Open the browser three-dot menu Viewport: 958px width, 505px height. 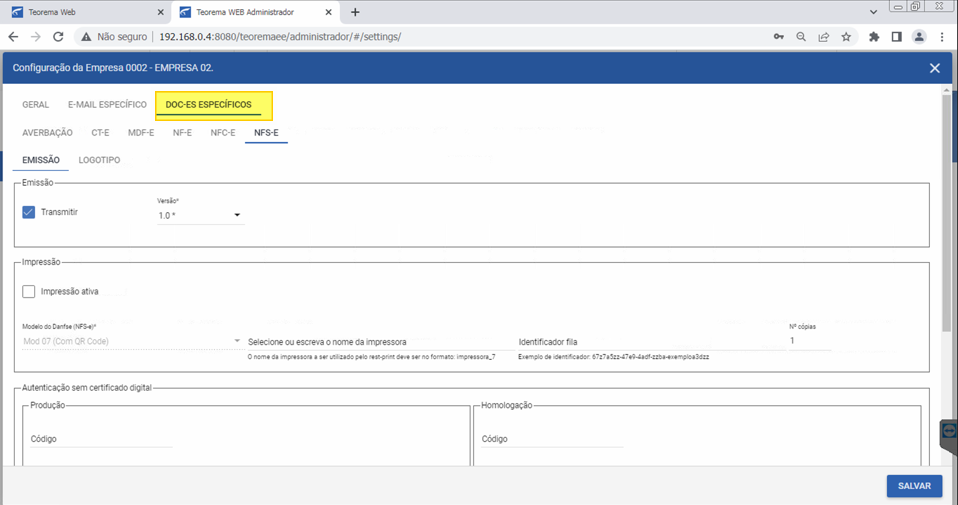coord(942,37)
